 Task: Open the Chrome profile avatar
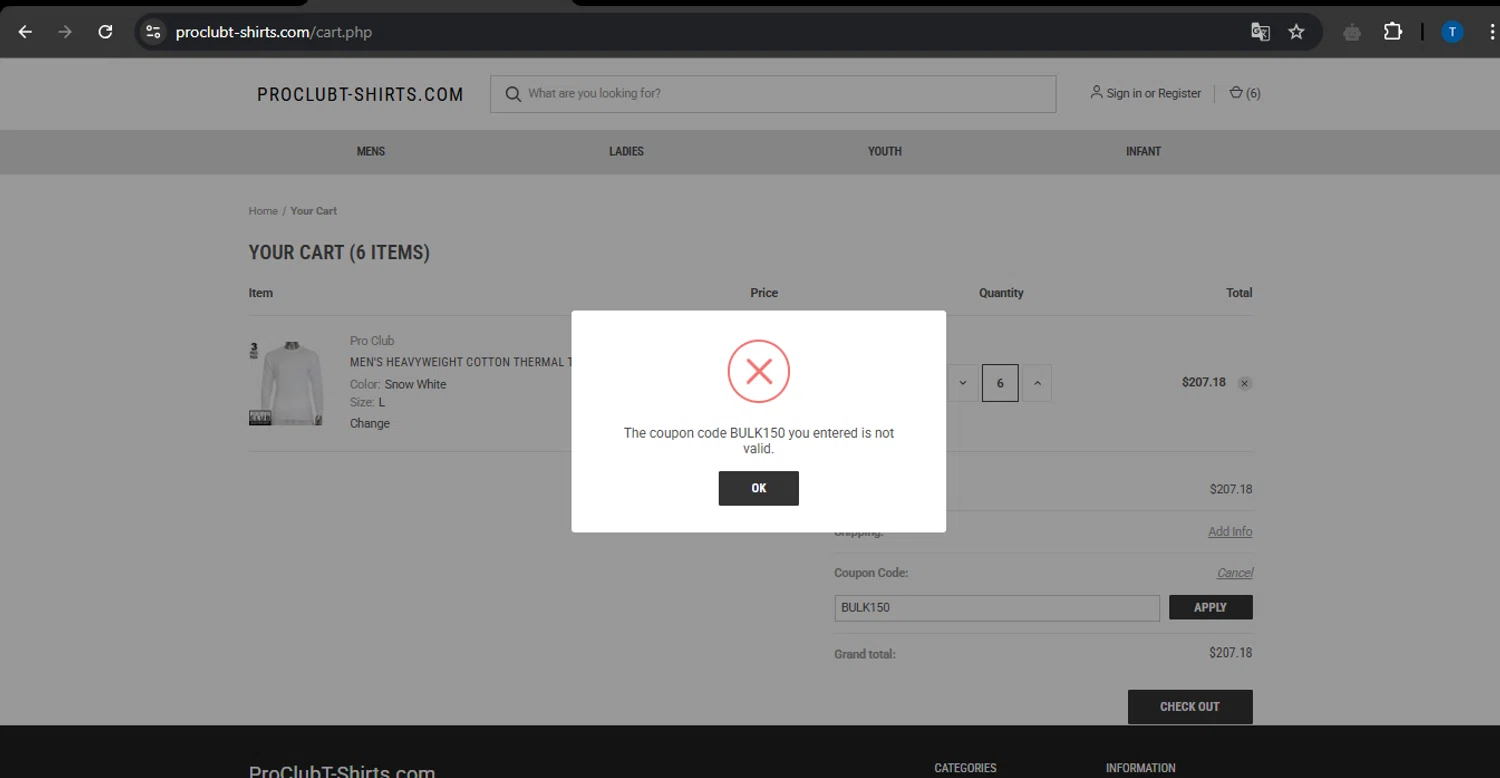tap(1452, 32)
